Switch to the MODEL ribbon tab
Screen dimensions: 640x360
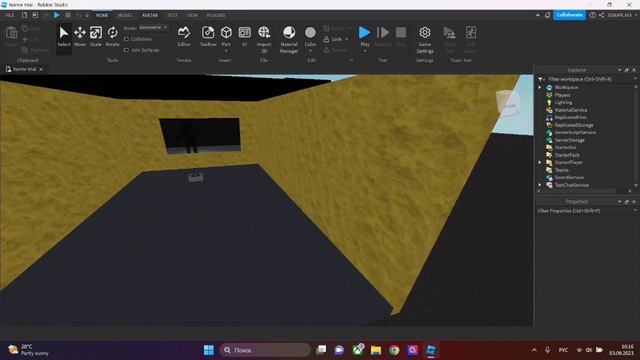coord(125,15)
